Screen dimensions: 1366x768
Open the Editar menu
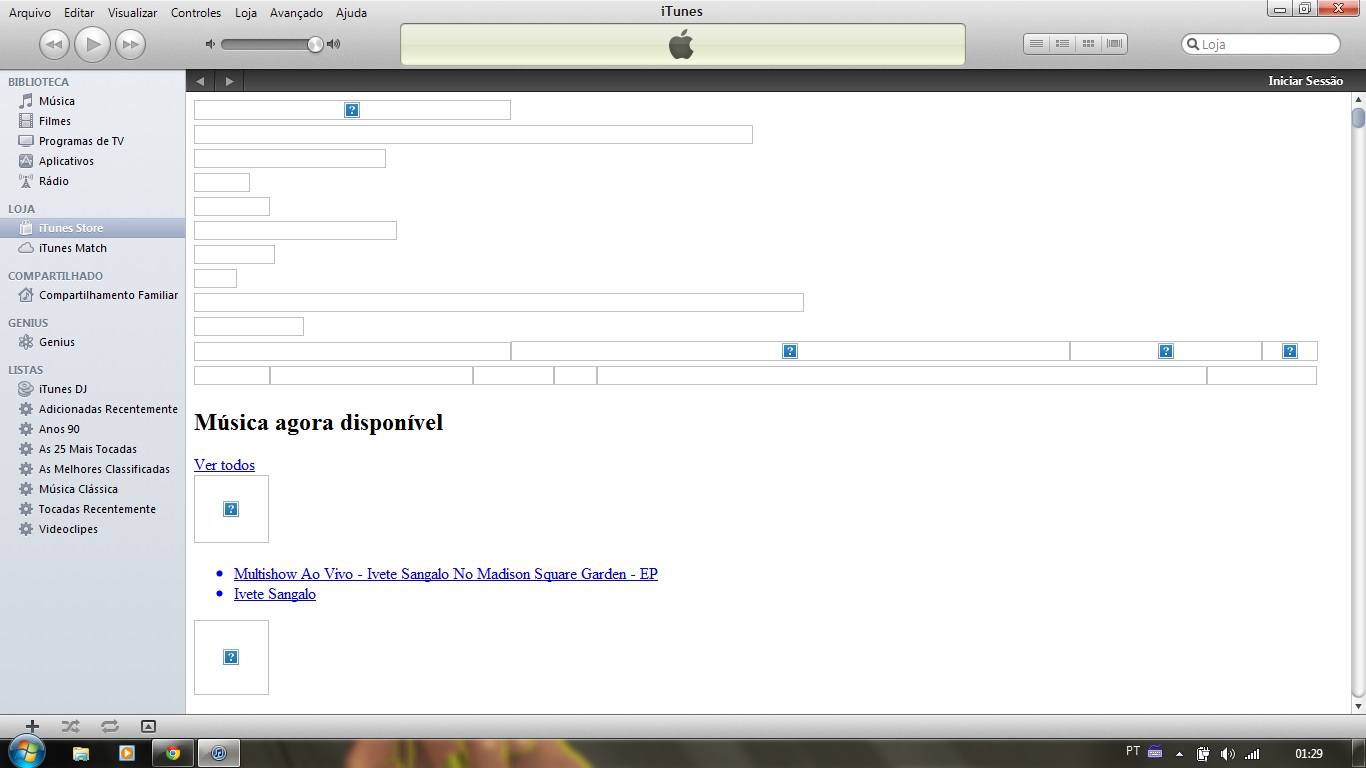pyautogui.click(x=79, y=13)
